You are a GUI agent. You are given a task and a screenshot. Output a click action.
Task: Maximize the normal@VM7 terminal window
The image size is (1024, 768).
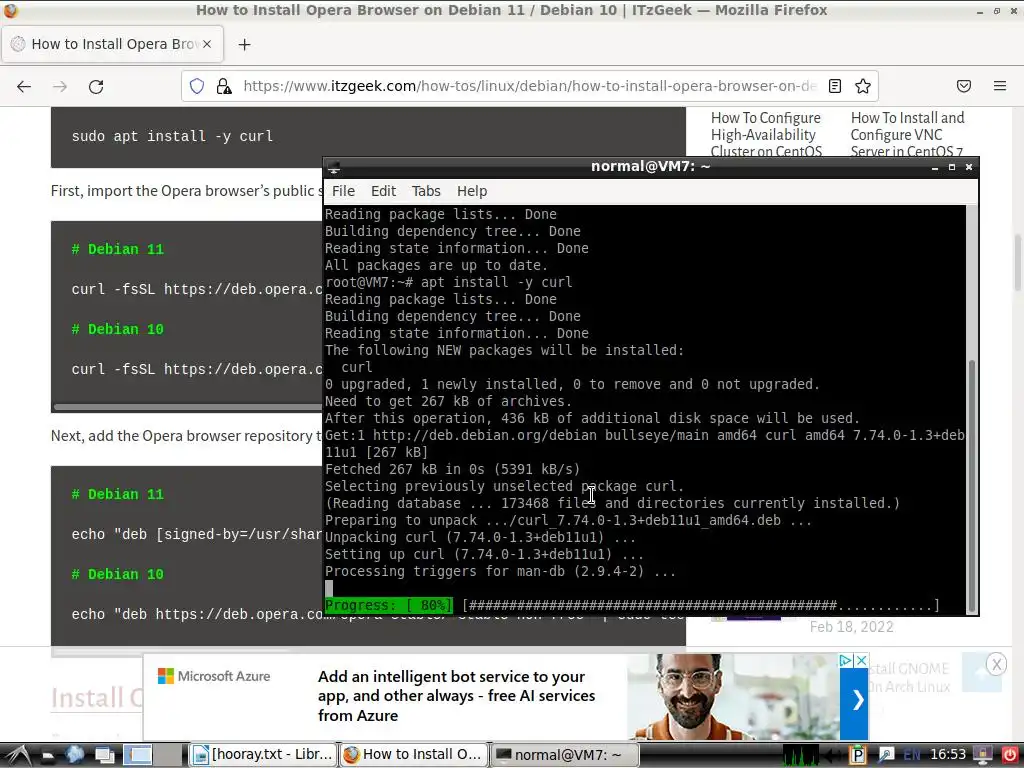click(952, 167)
